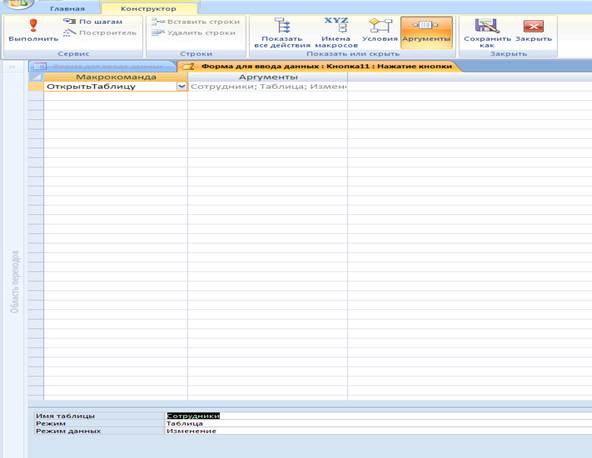Enable По шагам single-step mode

92,22
